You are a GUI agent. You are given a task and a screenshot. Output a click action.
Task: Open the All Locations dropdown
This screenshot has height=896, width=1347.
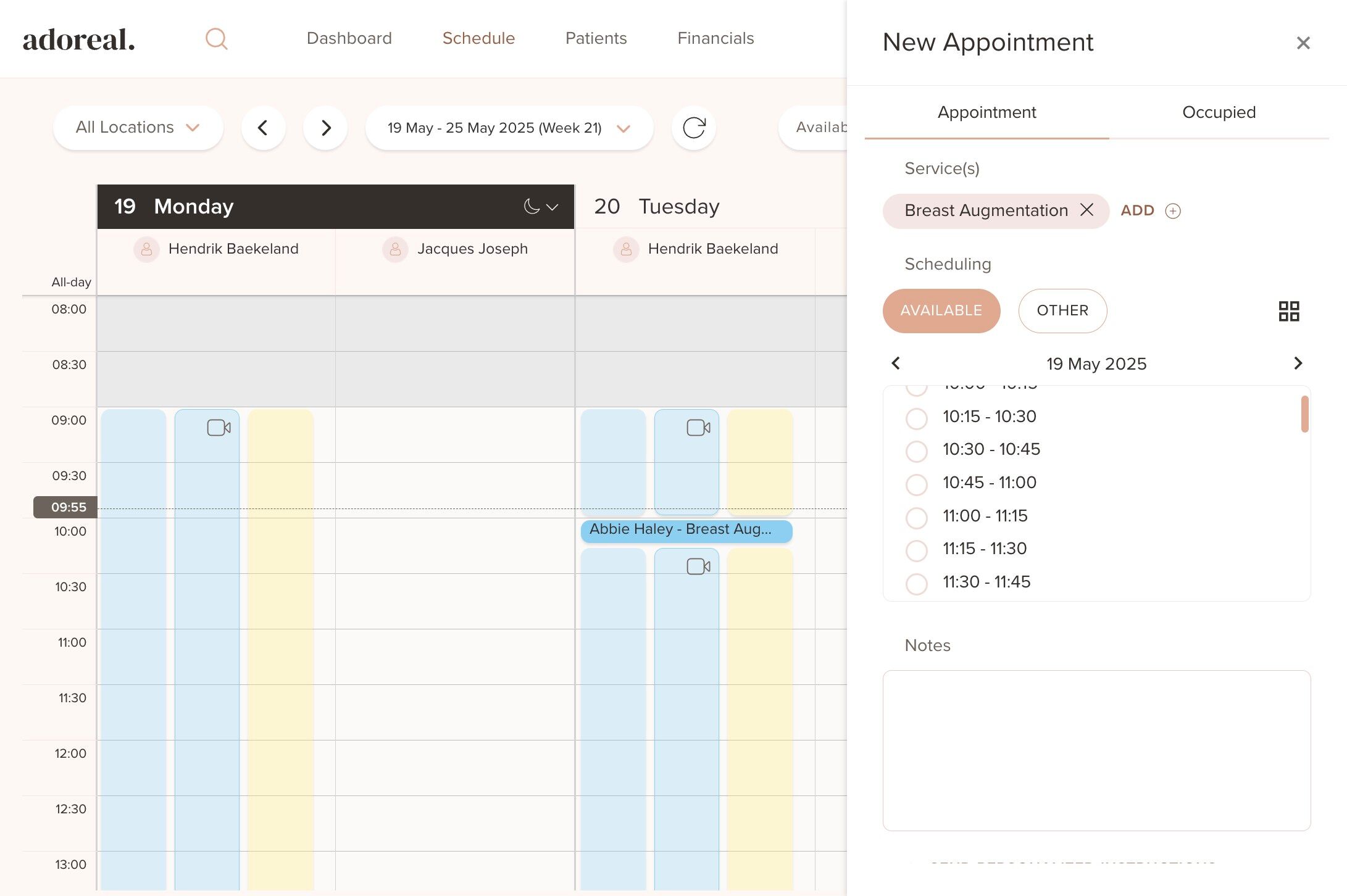click(138, 128)
